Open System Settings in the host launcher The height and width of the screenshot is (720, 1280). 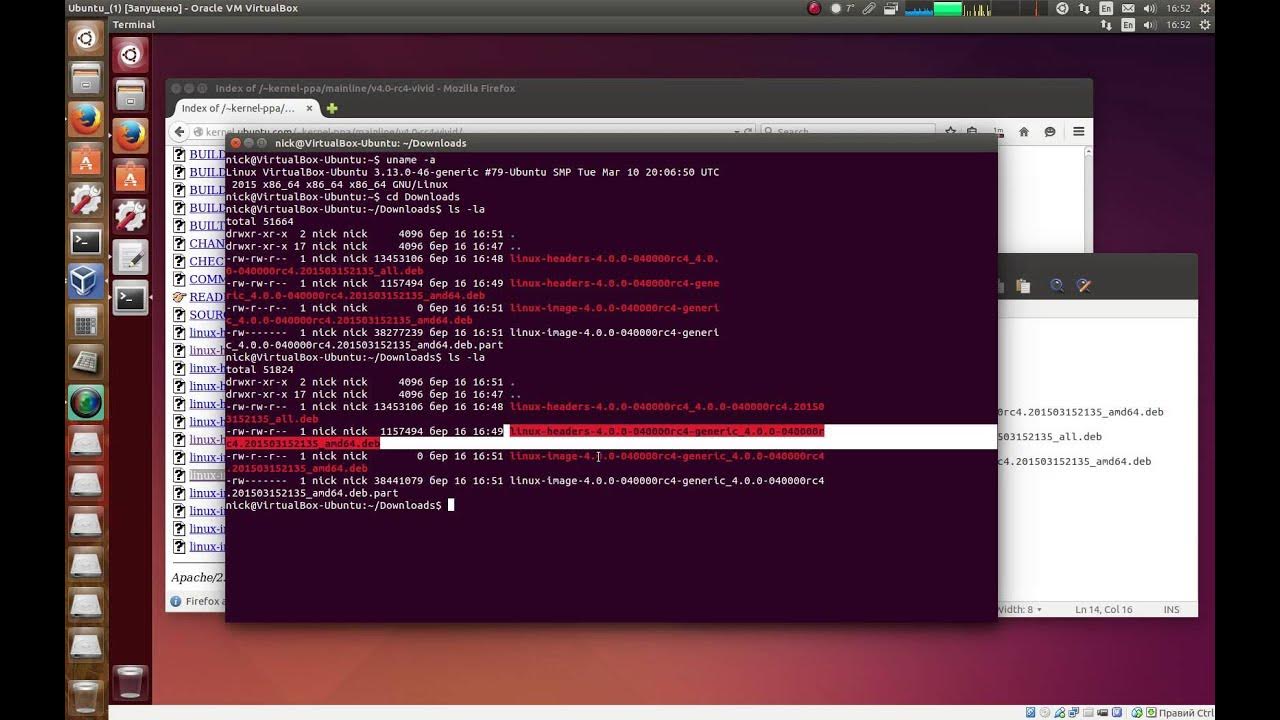[86, 199]
